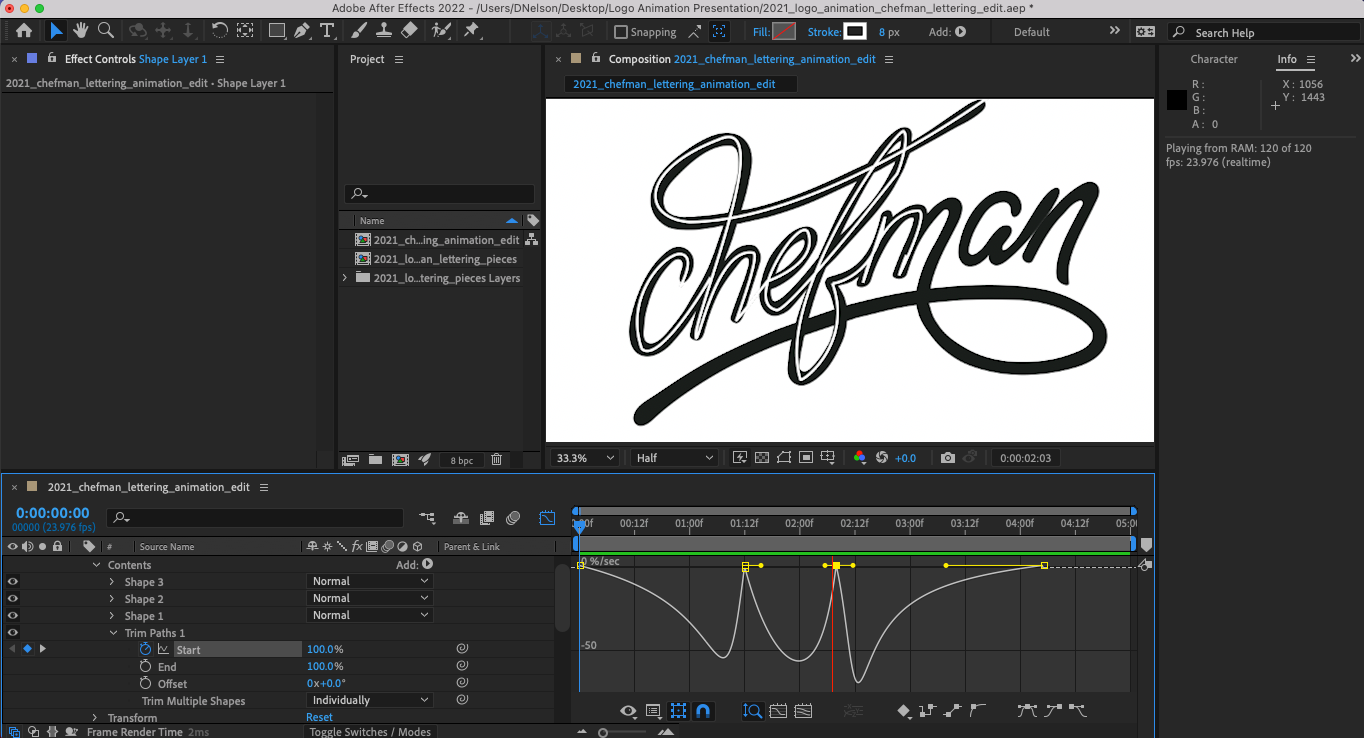
Task: Hide Shape 1 with its eye icon
Action: 13,616
